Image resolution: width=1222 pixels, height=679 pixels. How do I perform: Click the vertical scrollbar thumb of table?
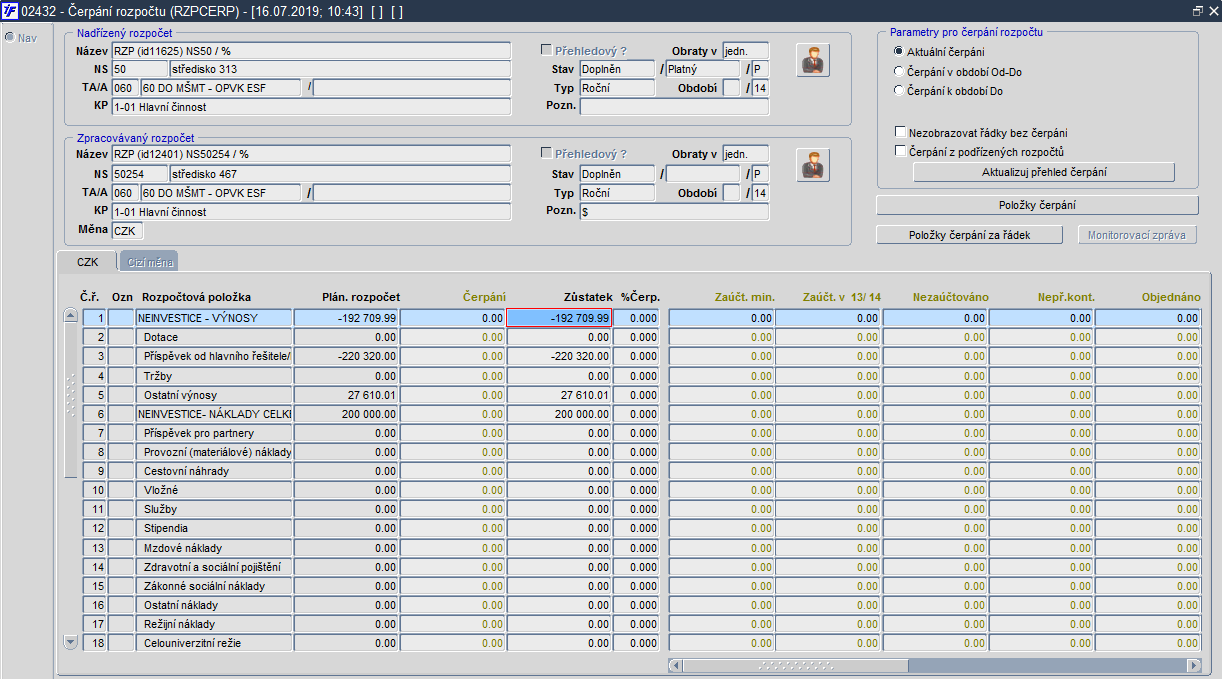pos(70,400)
